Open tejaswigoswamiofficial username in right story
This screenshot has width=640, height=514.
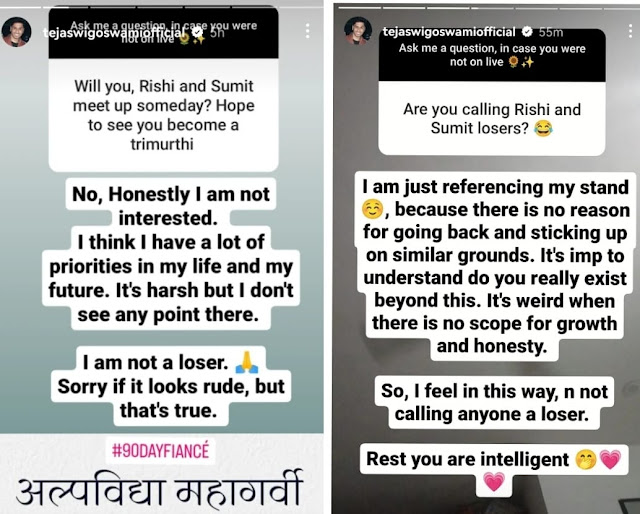click(449, 32)
